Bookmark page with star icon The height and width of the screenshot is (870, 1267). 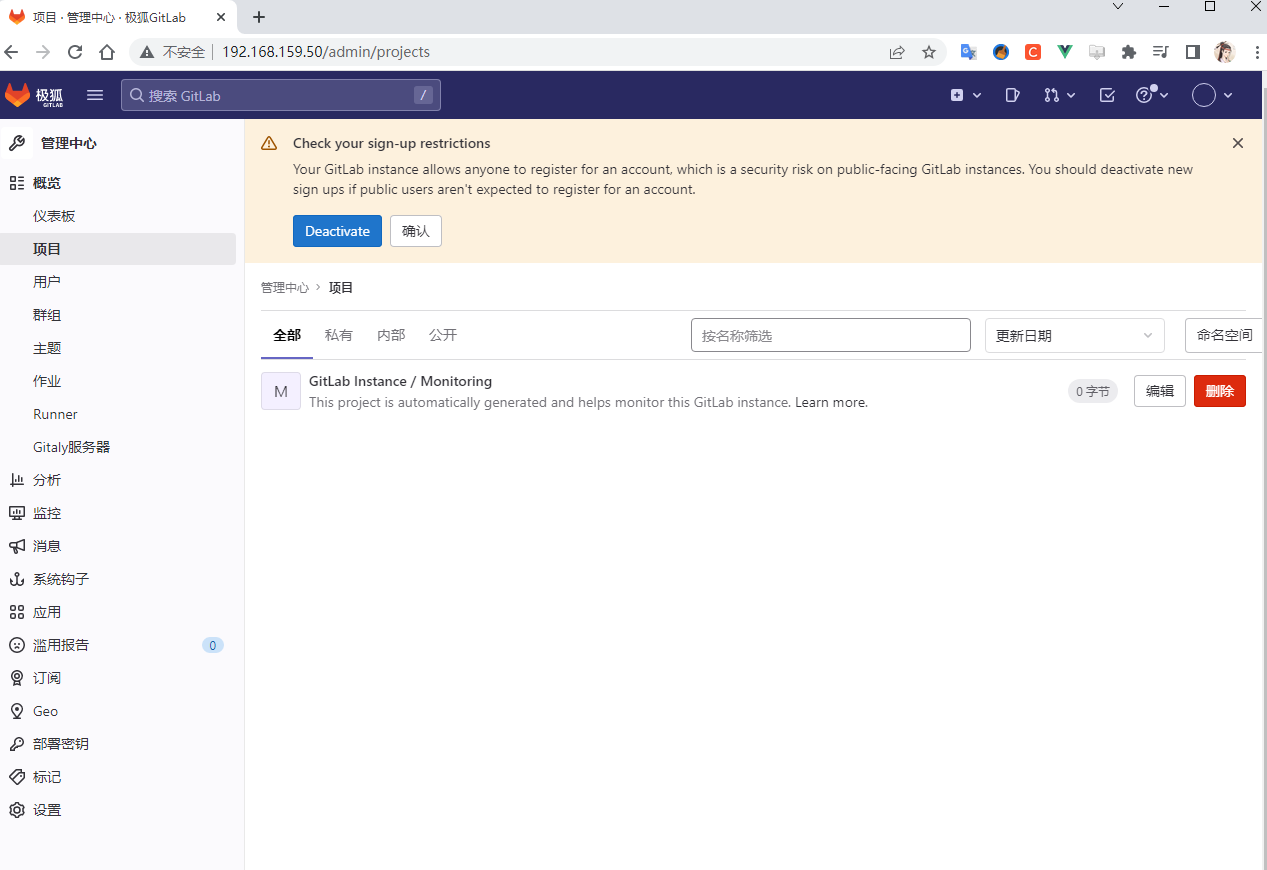929,52
